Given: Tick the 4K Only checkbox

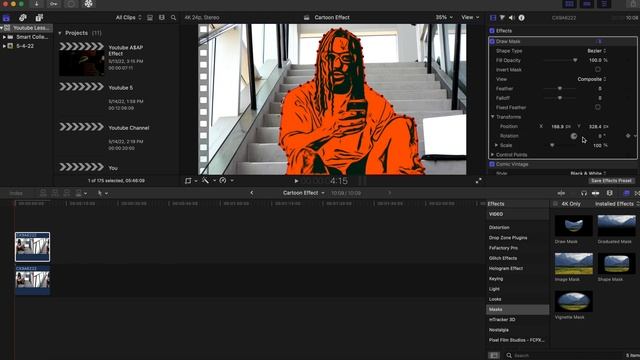Looking at the screenshot, I should coord(555,204).
